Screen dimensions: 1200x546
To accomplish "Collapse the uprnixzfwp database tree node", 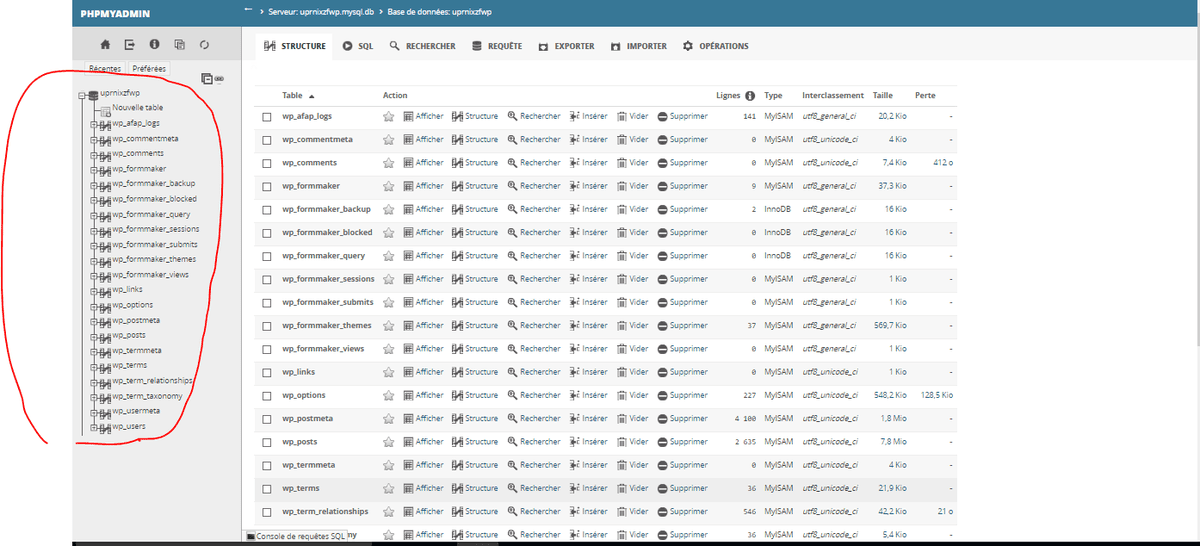I will click(83, 95).
